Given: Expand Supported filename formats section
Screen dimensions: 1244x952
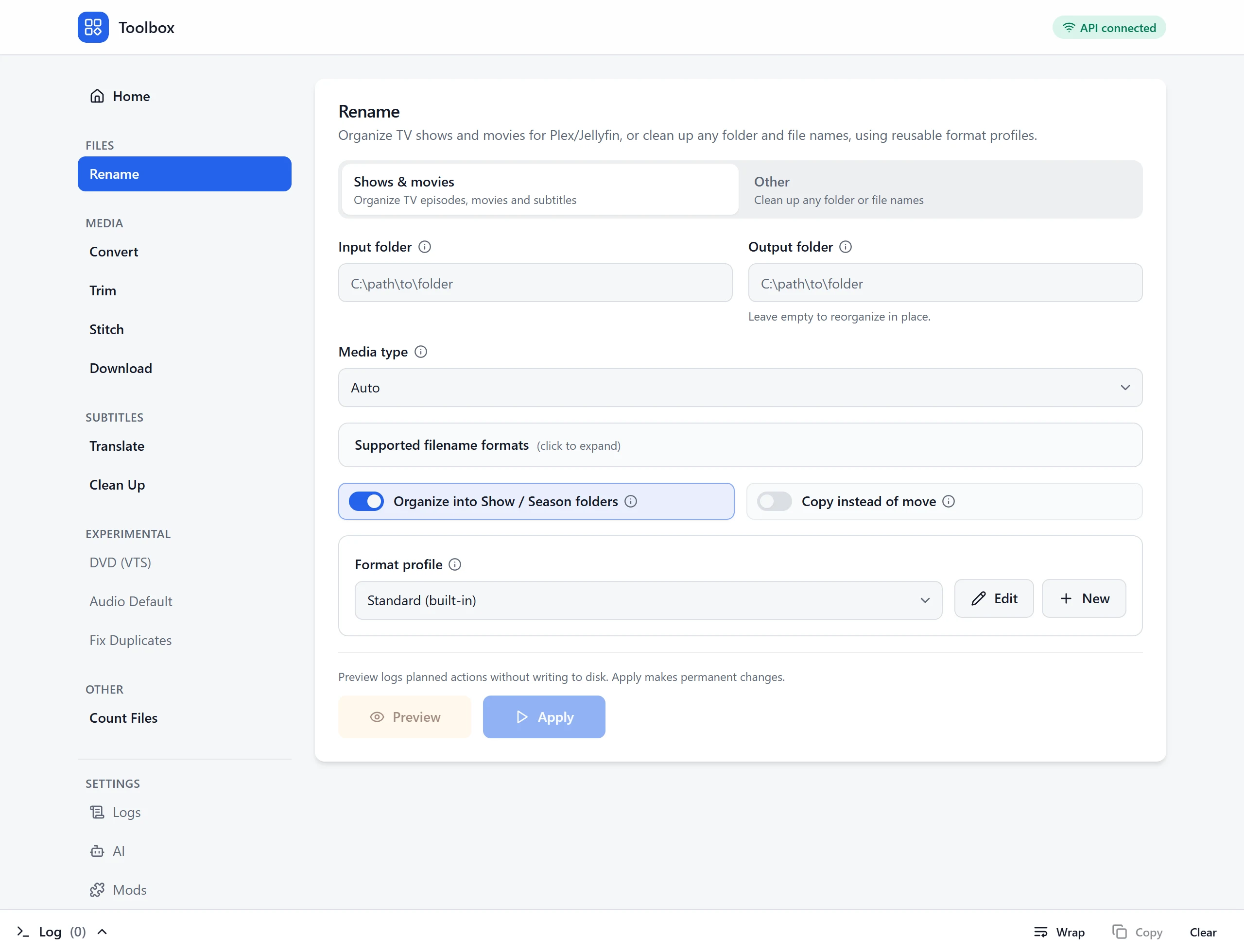Looking at the screenshot, I should [740, 445].
